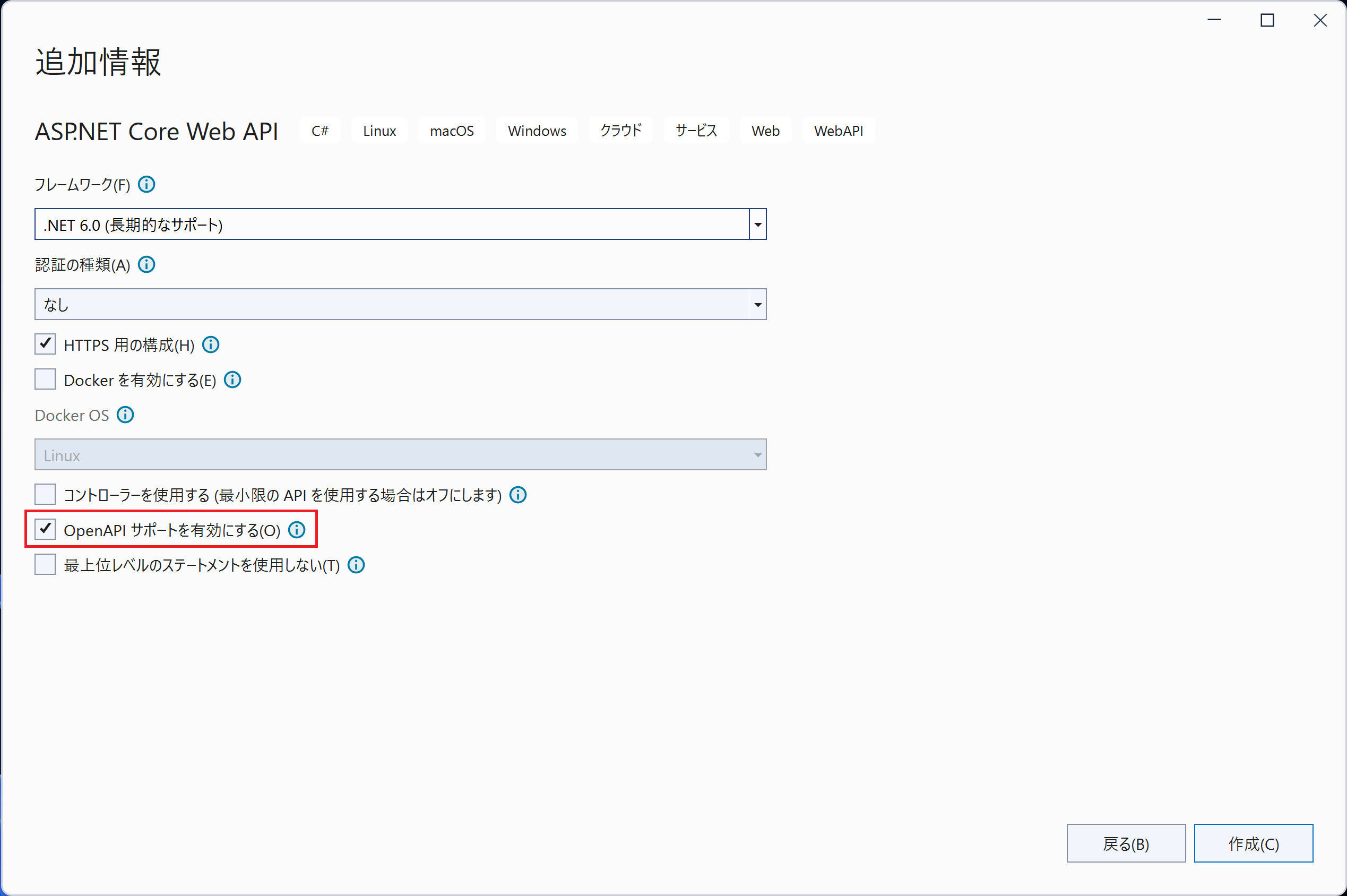1347x896 pixels.
Task: Click the disabled Docker OS Linux dropdown
Action: 401,455
